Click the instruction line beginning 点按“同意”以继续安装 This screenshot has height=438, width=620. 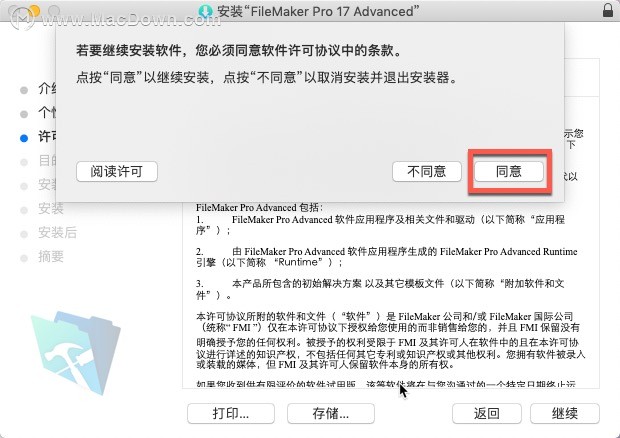pyautogui.click(x=267, y=77)
